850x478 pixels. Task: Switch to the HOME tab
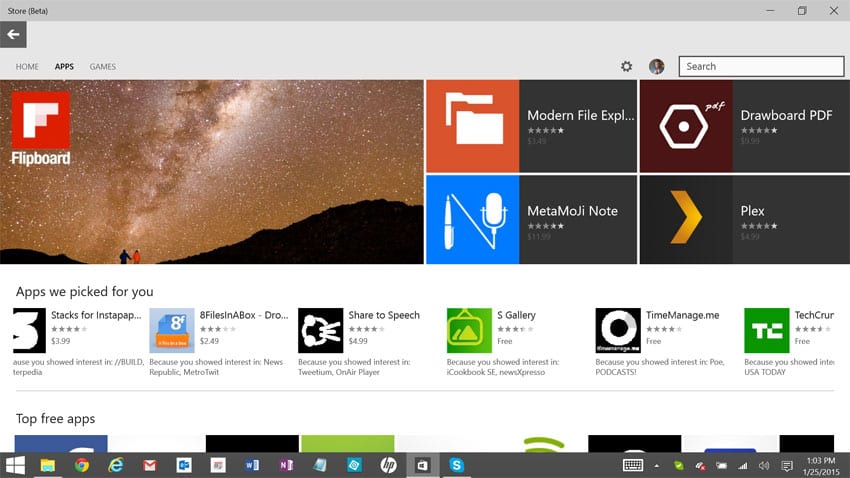27,67
